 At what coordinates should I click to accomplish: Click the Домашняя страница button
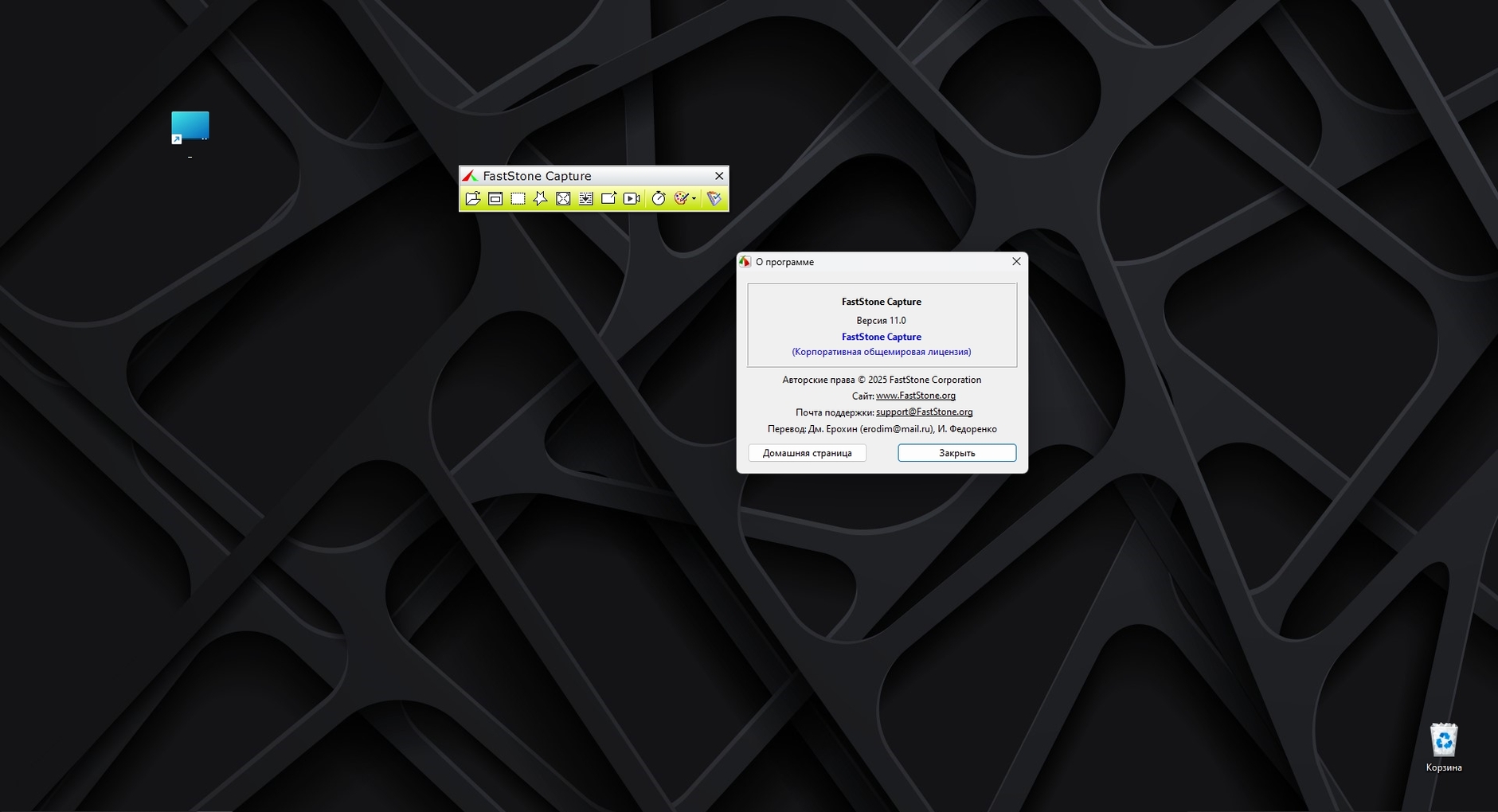808,453
